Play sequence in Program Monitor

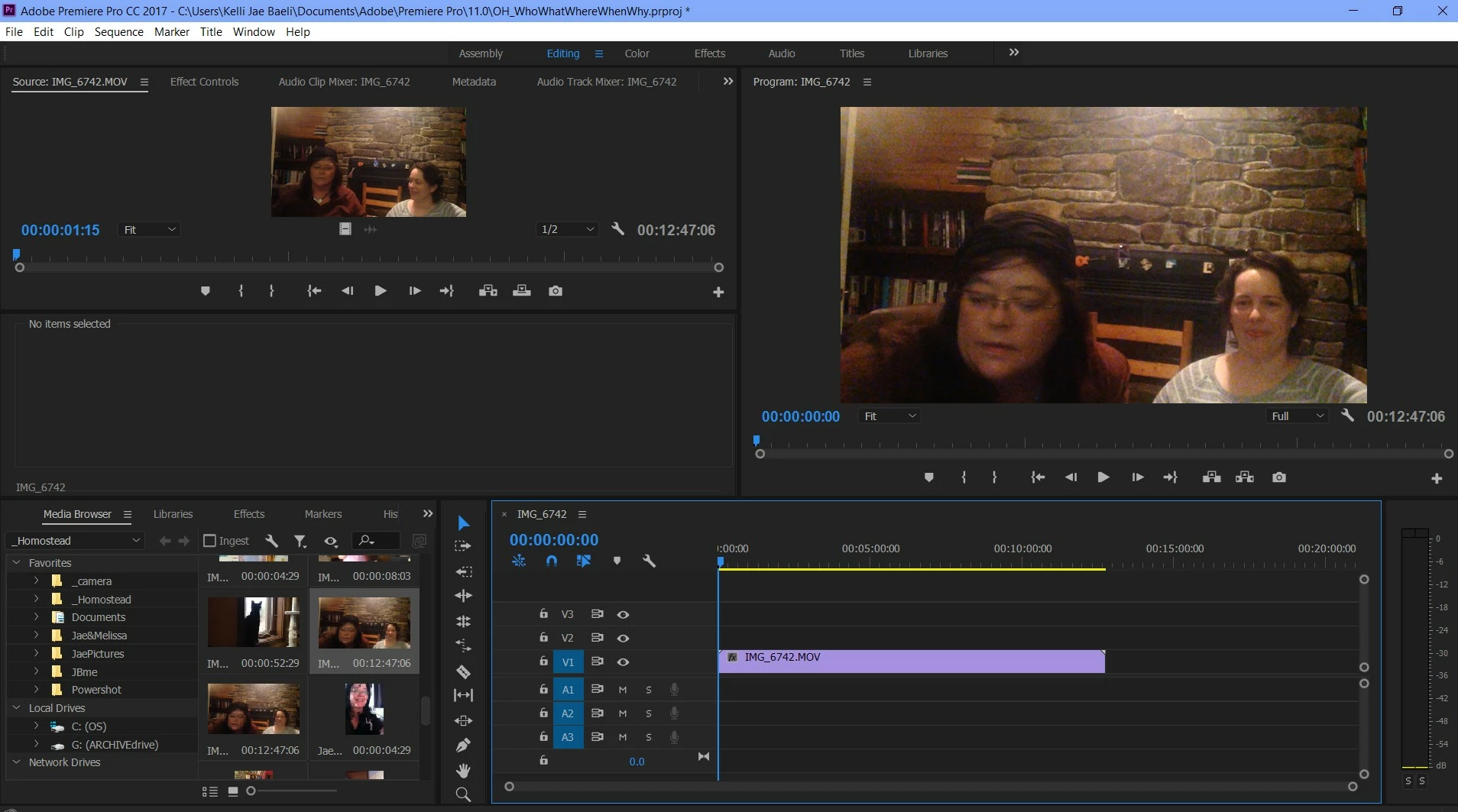coord(1103,477)
